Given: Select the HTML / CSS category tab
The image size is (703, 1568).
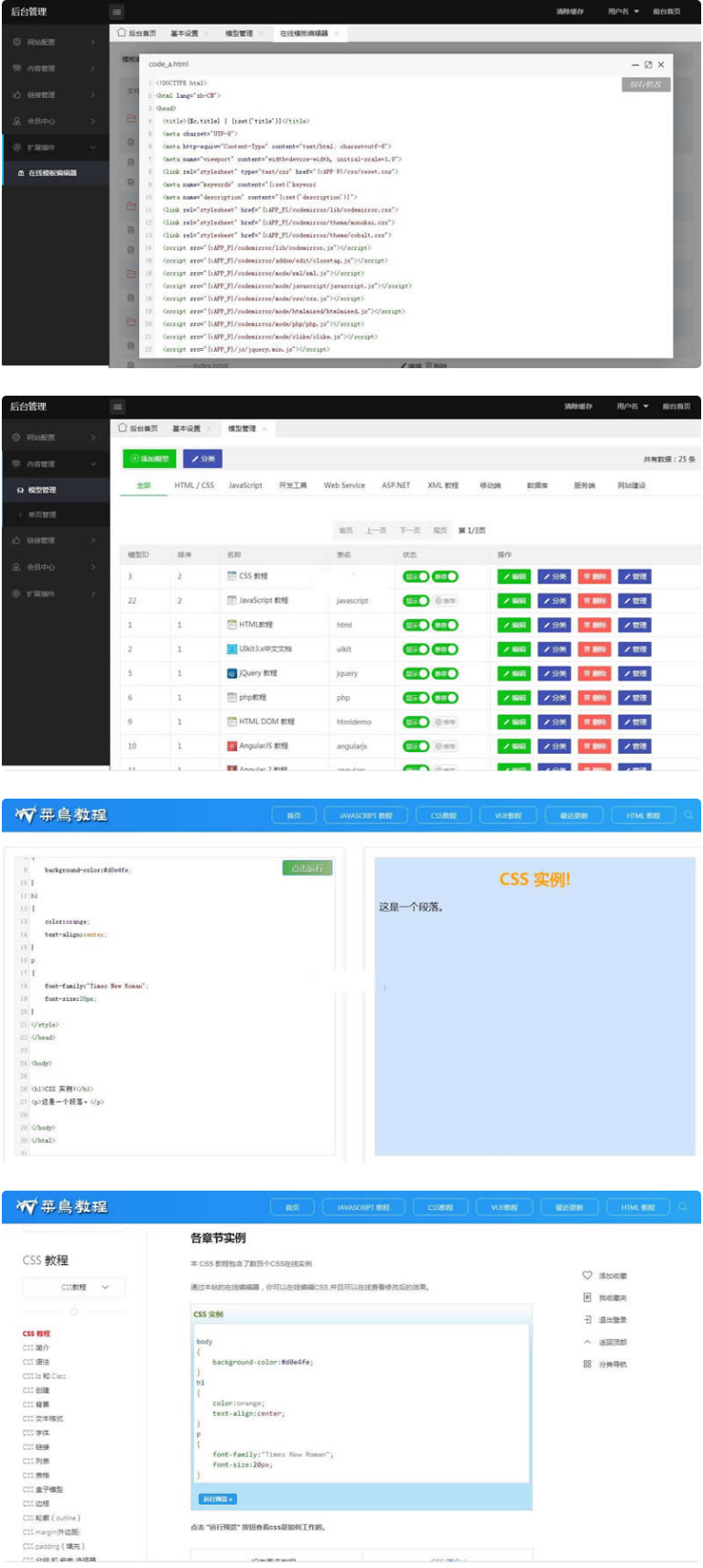Looking at the screenshot, I should click(x=194, y=485).
